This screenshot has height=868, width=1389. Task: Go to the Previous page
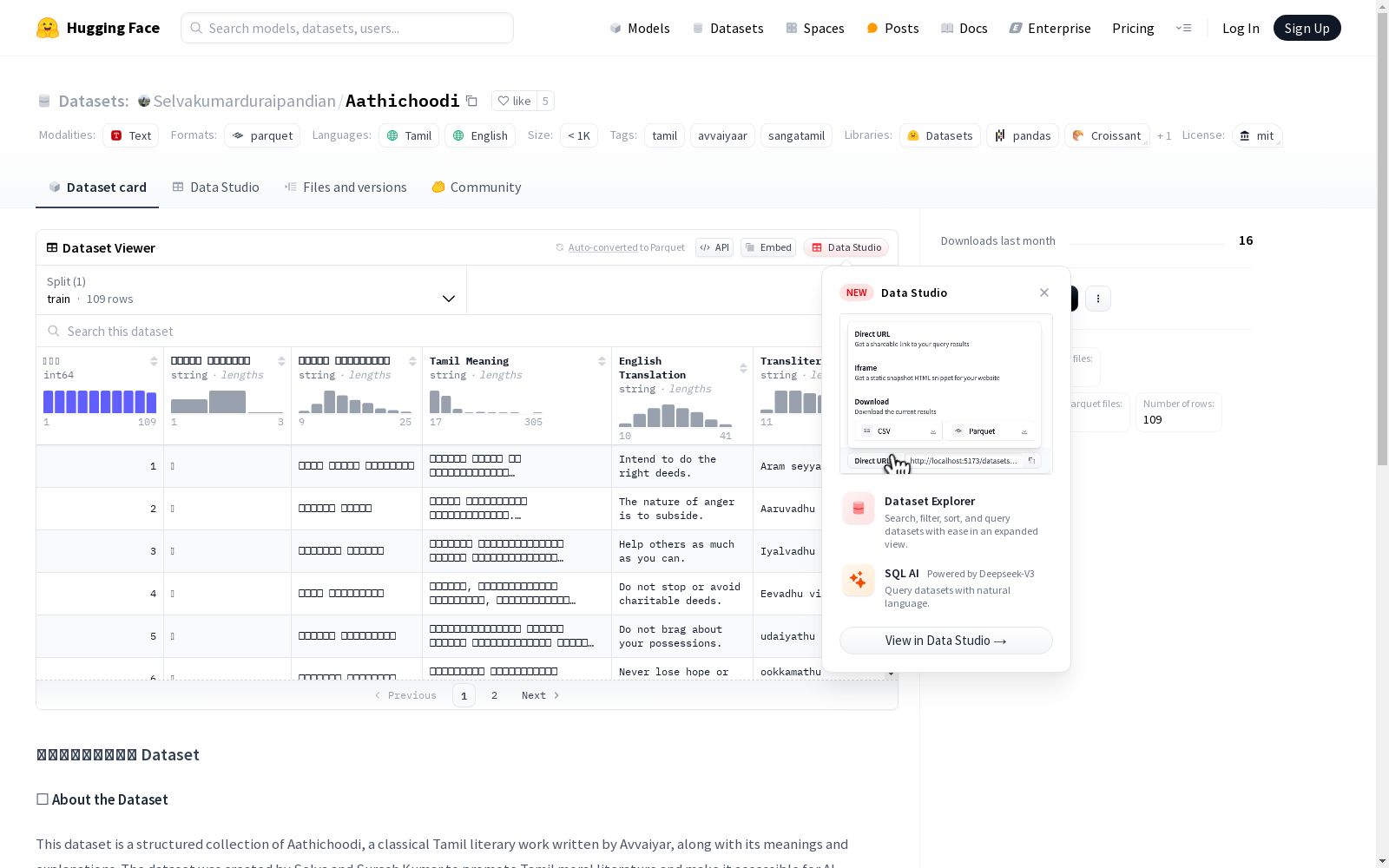tap(405, 695)
